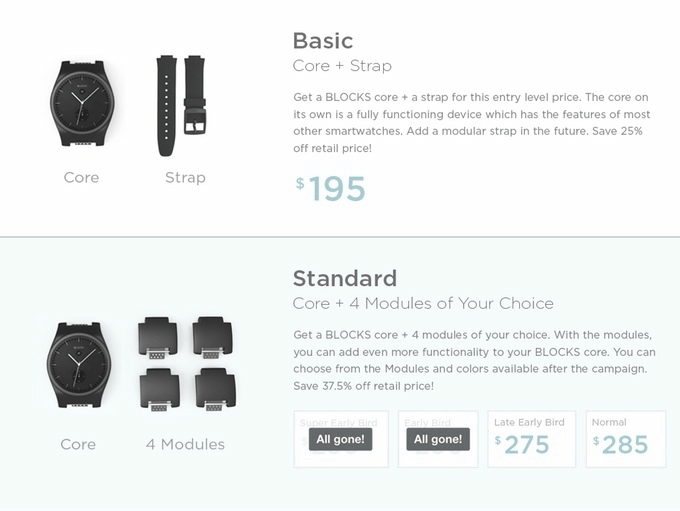
Task: Choose the Late Early Bird $275 option
Action: coord(532,439)
